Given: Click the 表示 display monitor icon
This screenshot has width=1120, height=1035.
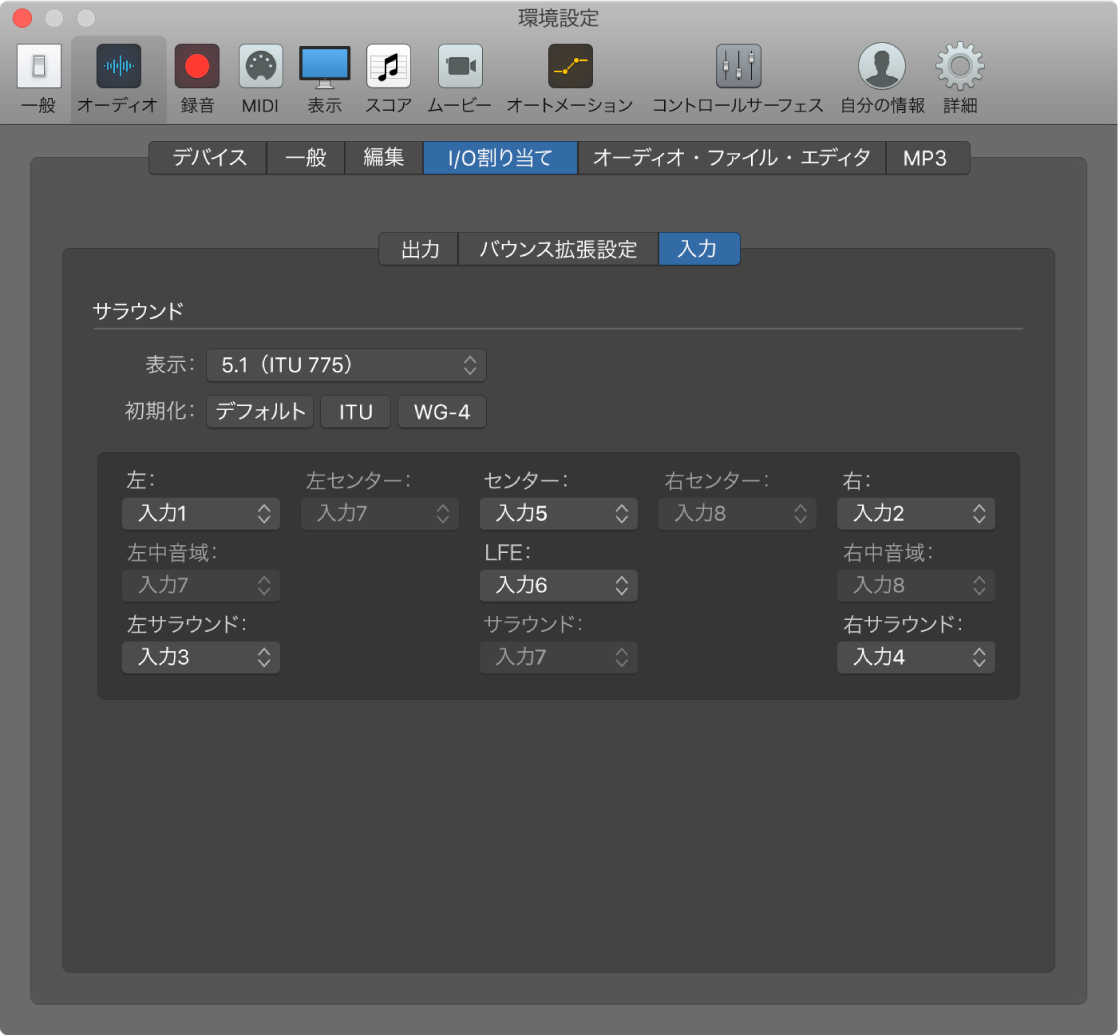Looking at the screenshot, I should (x=325, y=67).
